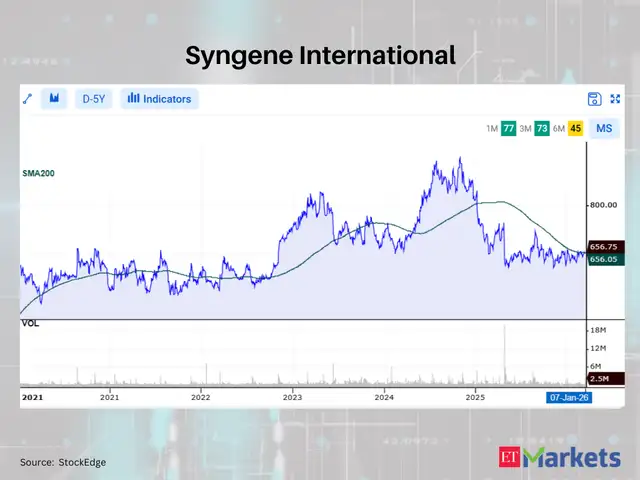
Task: Select the green 1M score badge 77
Action: click(x=509, y=128)
